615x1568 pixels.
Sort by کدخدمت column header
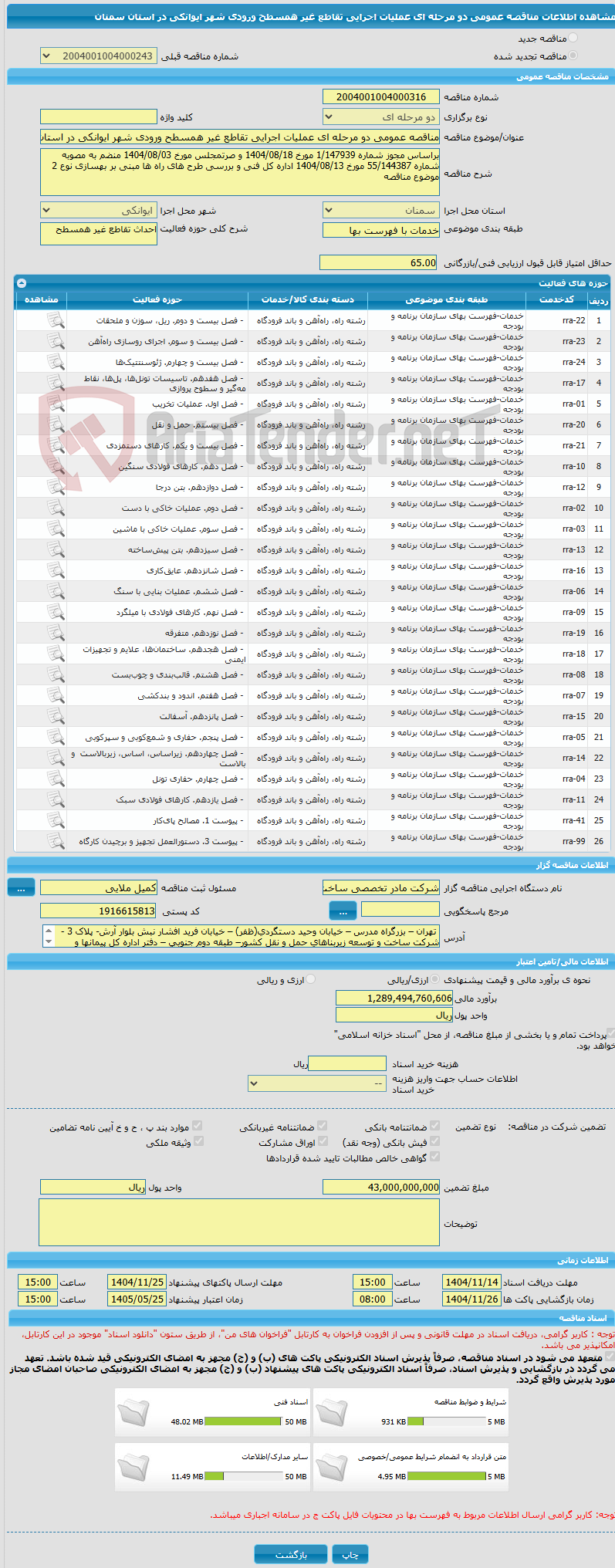[556, 299]
